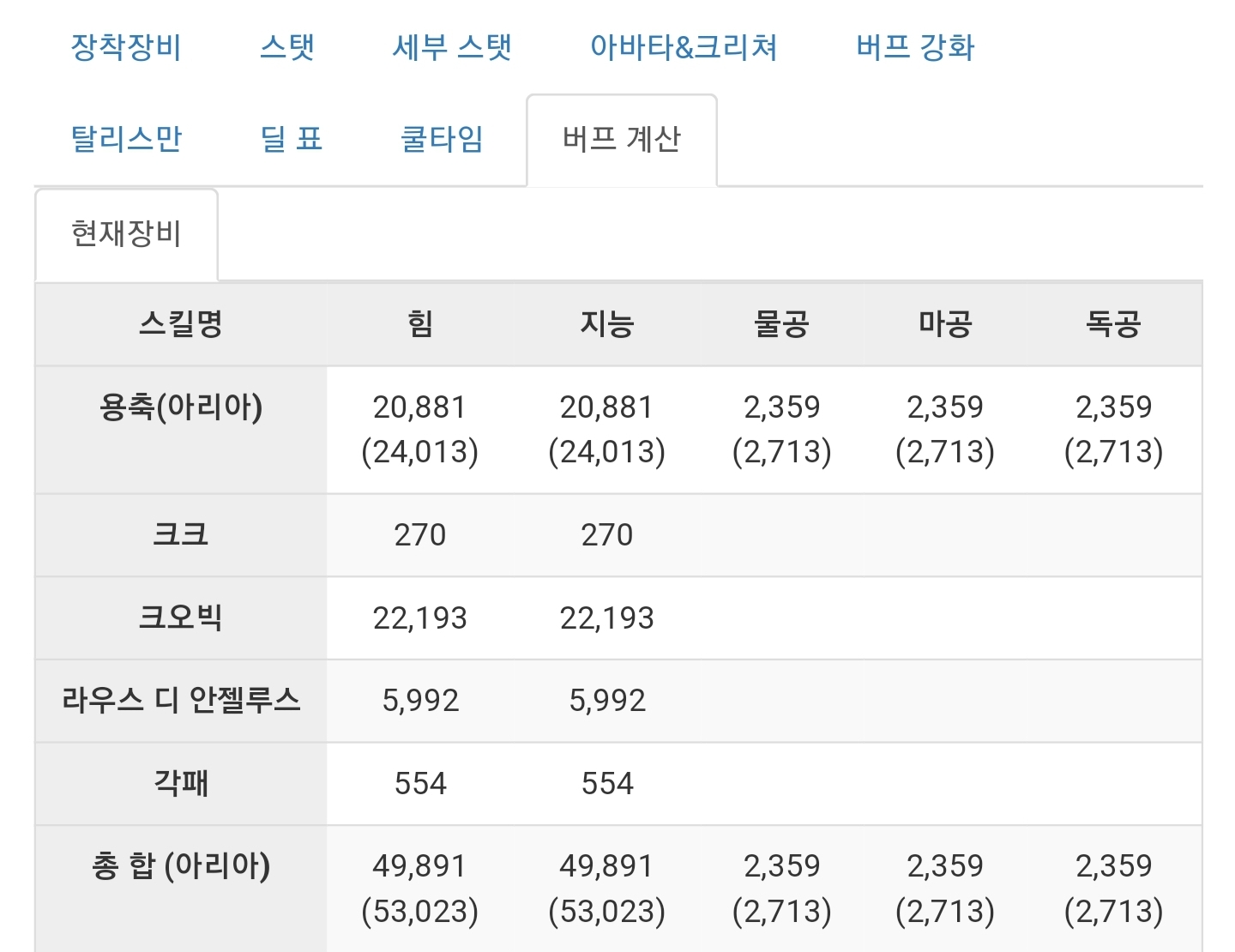Open the 세부 스탯 tab
This screenshot has width=1235, height=952.
(x=452, y=47)
